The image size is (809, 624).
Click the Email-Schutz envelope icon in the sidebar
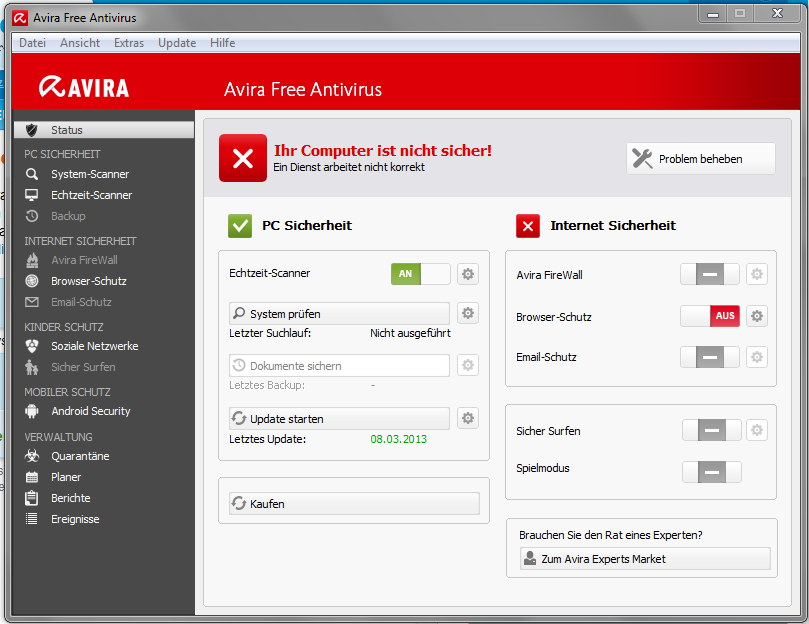click(x=31, y=302)
